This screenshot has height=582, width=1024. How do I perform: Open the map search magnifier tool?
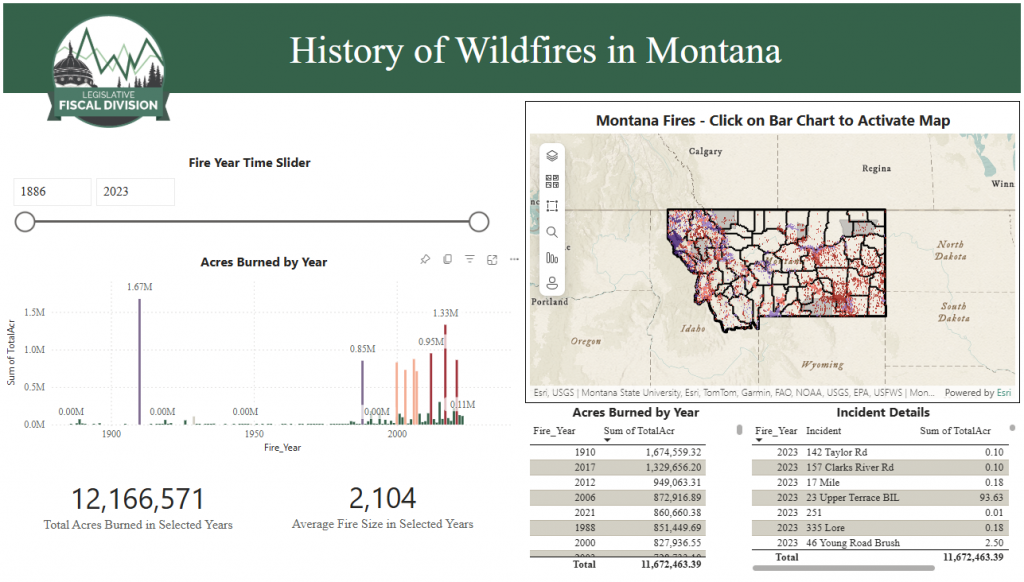click(552, 232)
